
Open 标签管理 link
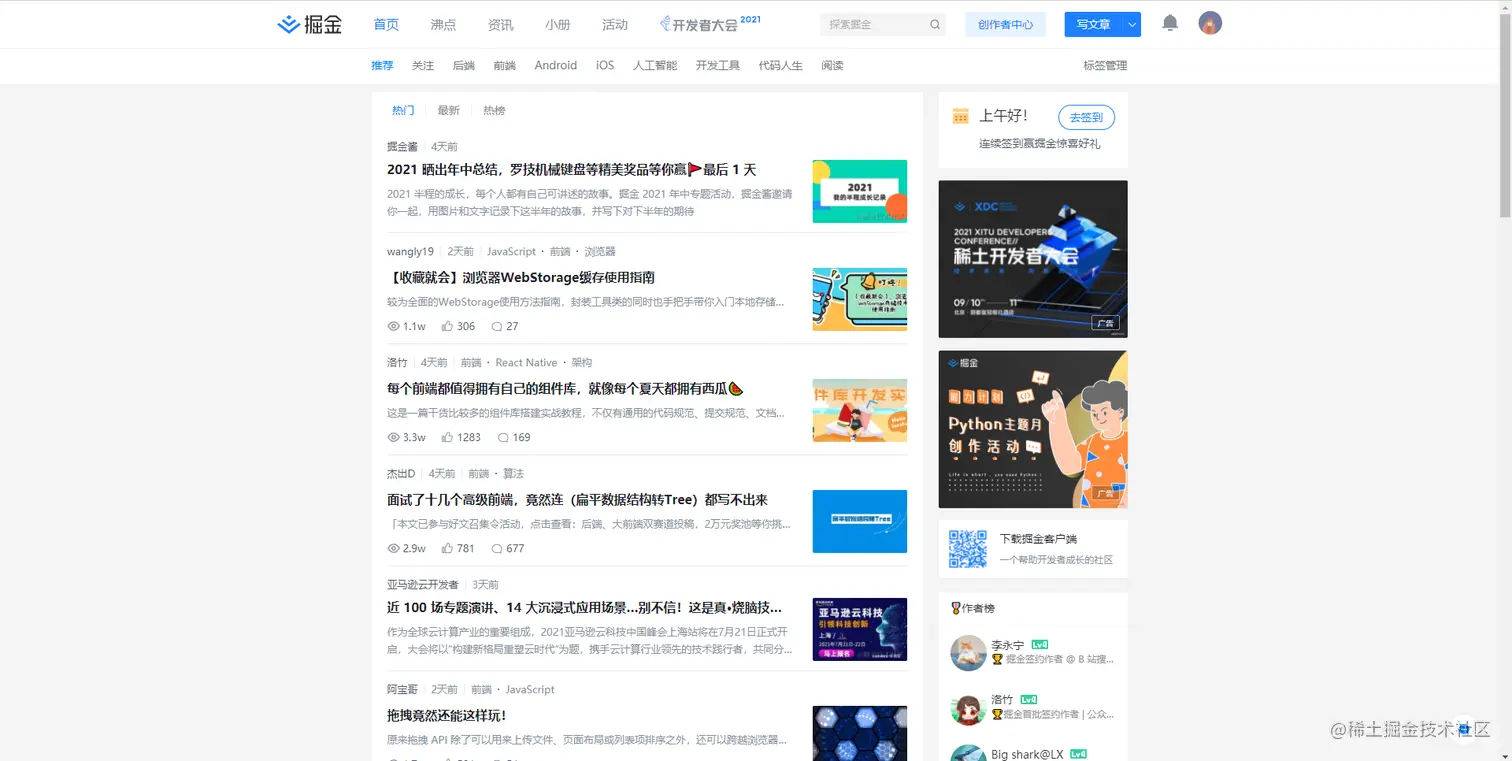1105,66
